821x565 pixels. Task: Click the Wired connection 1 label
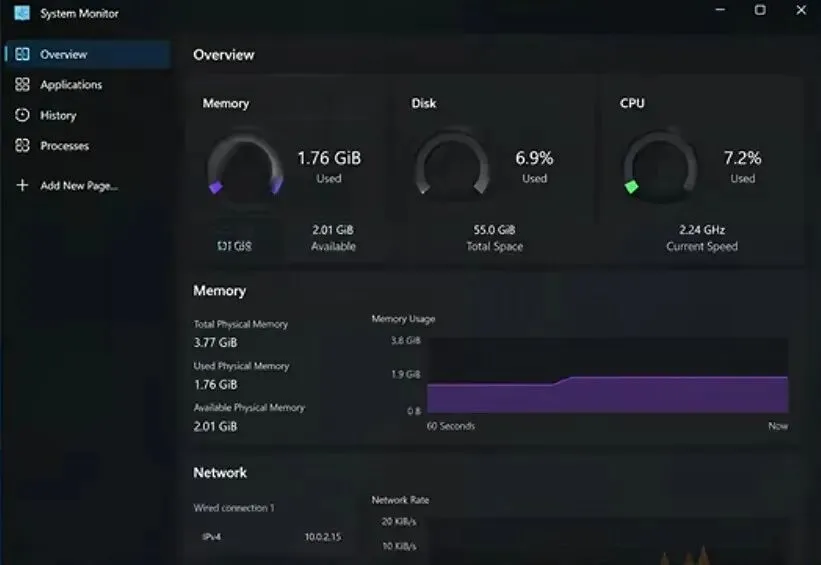234,507
